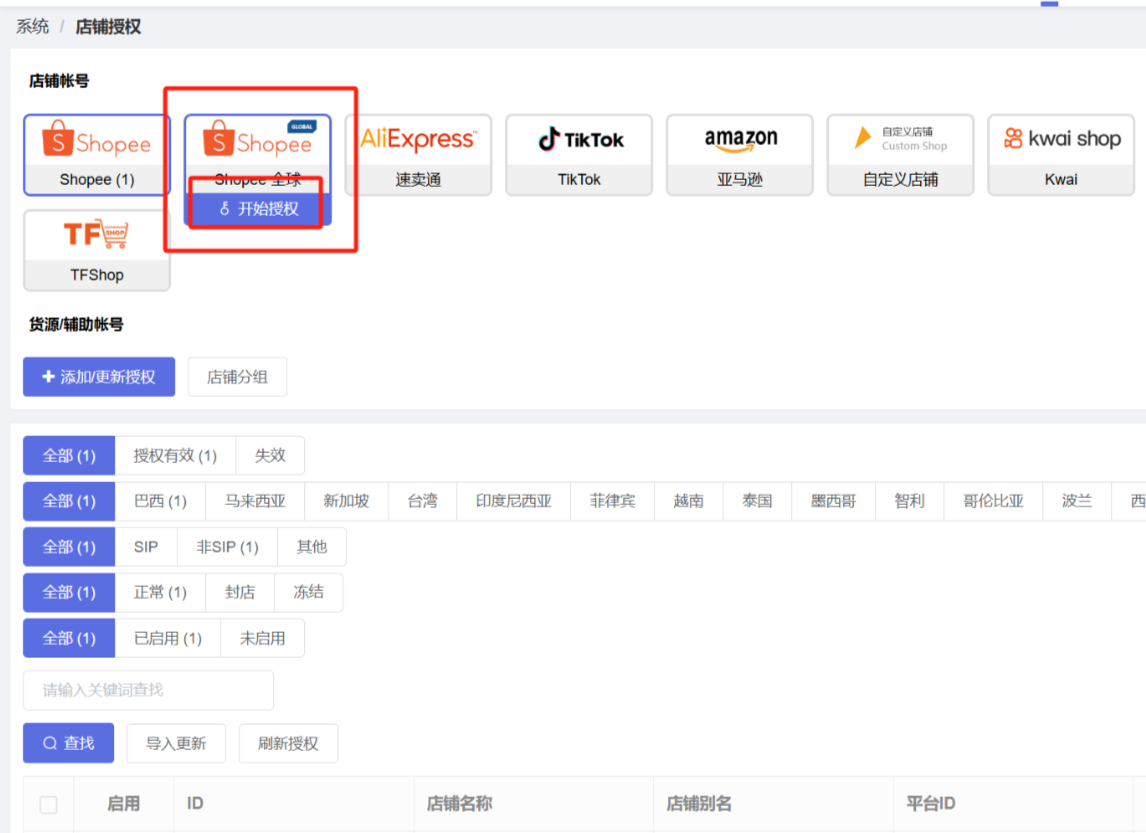Viewport: 1146px width, 833px height.
Task: Focus the 请输入关键词查找 search field
Action: pos(148,690)
